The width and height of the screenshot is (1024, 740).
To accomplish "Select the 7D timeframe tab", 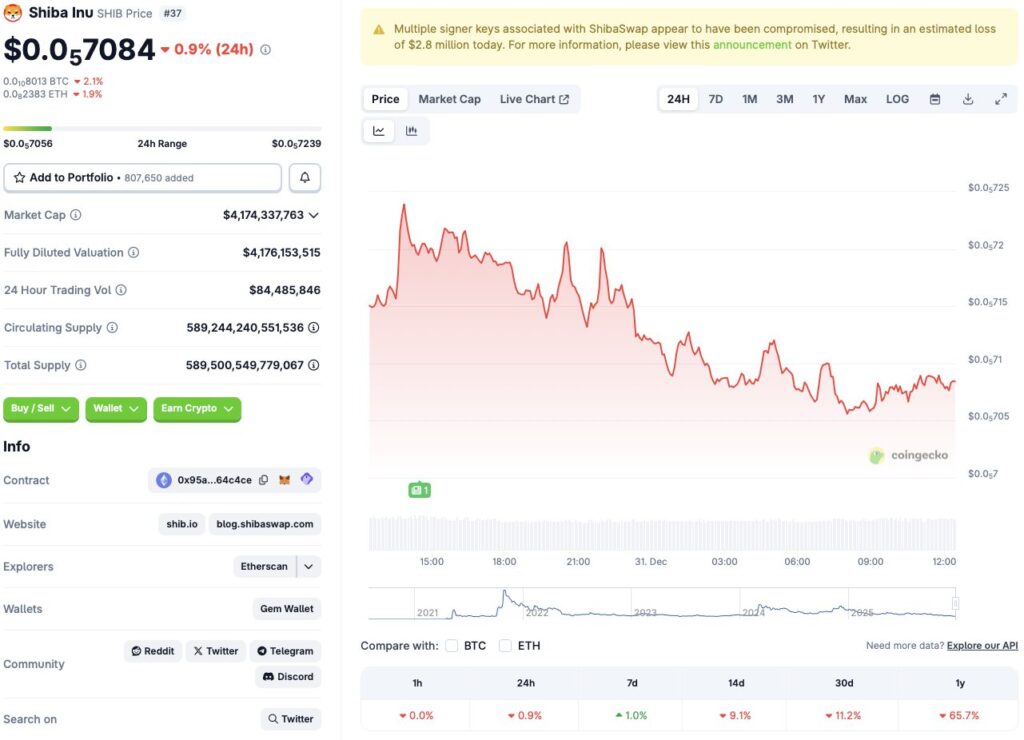I will (x=715, y=99).
